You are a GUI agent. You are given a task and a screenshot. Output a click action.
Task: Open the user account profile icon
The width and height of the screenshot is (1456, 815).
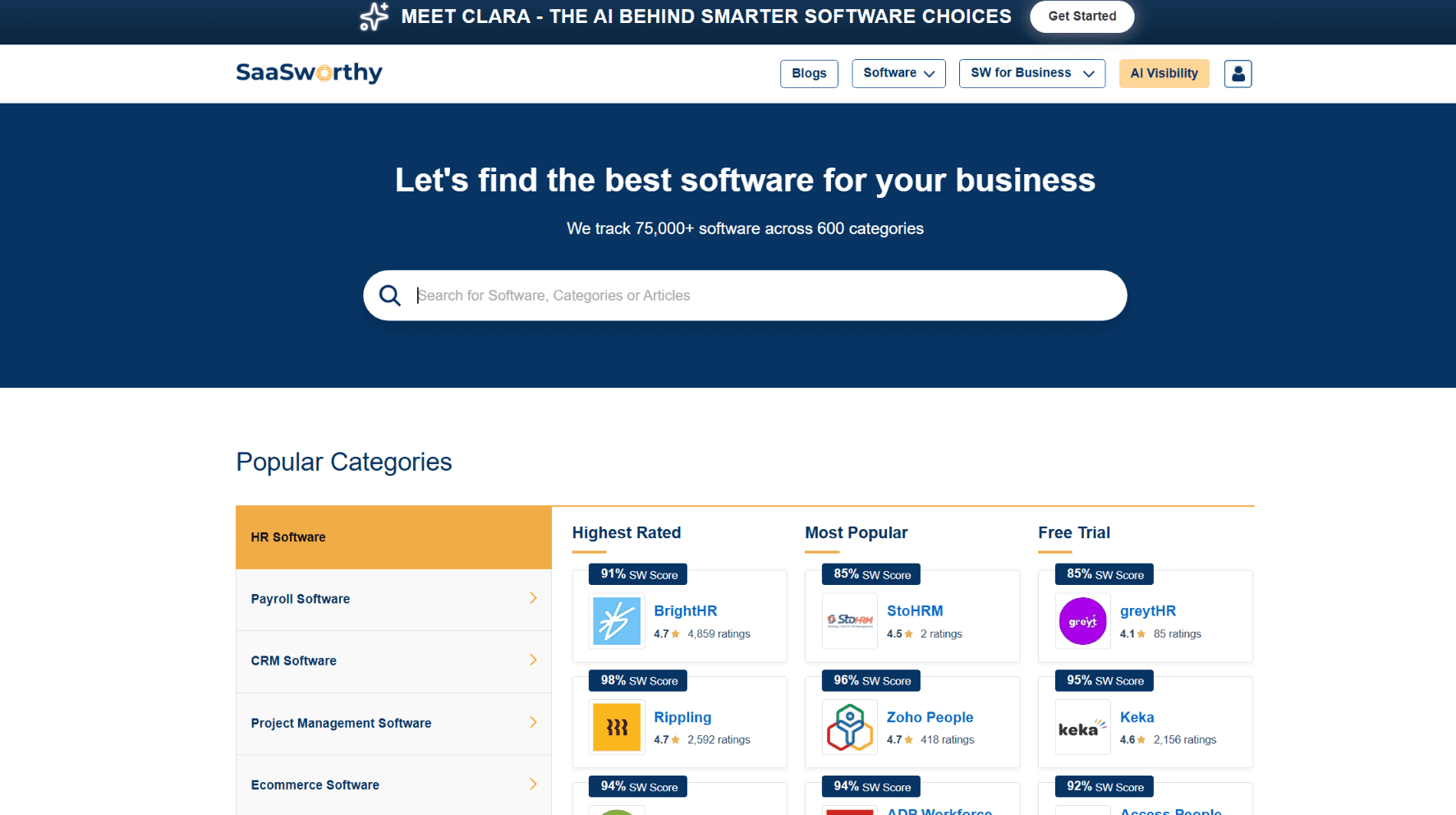pyautogui.click(x=1238, y=74)
